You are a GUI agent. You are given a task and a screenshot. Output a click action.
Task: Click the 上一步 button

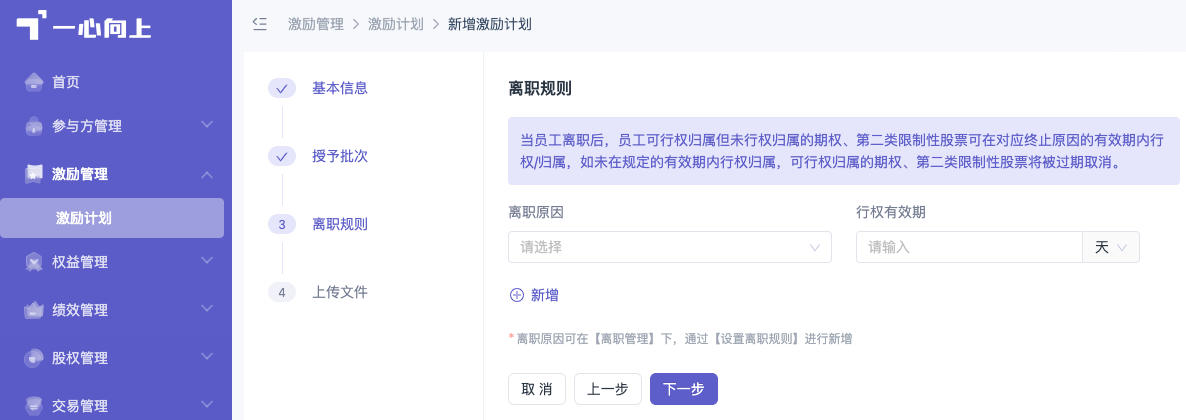coord(608,389)
